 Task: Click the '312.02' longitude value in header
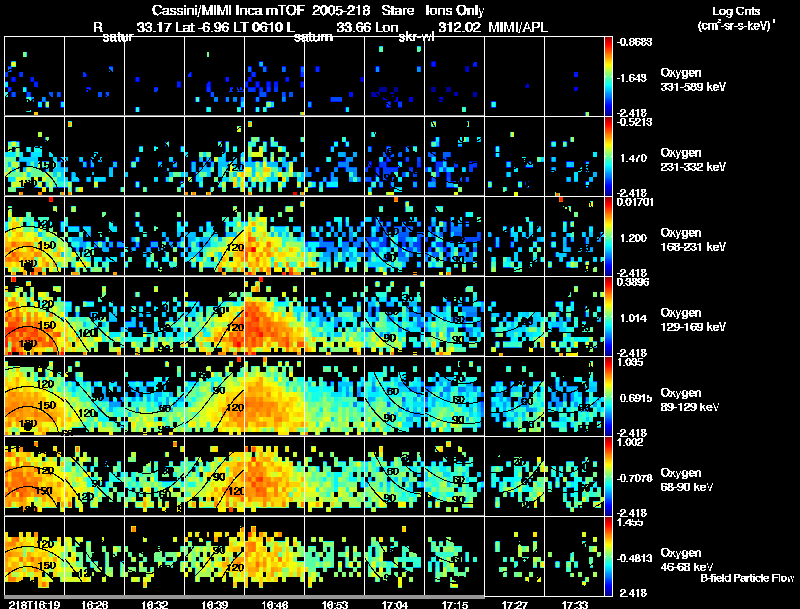[x=459, y=27]
